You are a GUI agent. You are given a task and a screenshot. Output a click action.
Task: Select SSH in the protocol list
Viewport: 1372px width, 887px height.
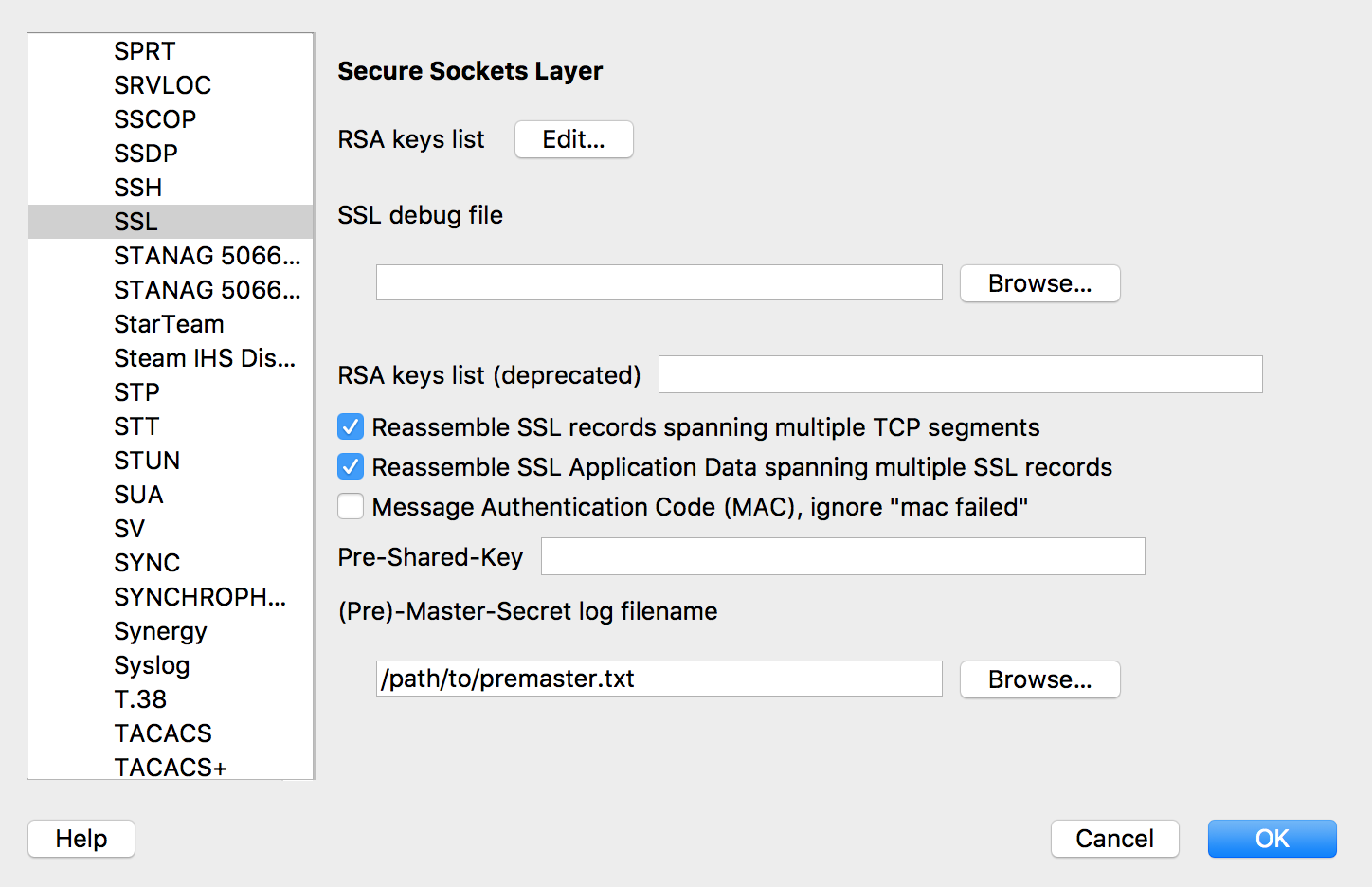pyautogui.click(x=138, y=188)
